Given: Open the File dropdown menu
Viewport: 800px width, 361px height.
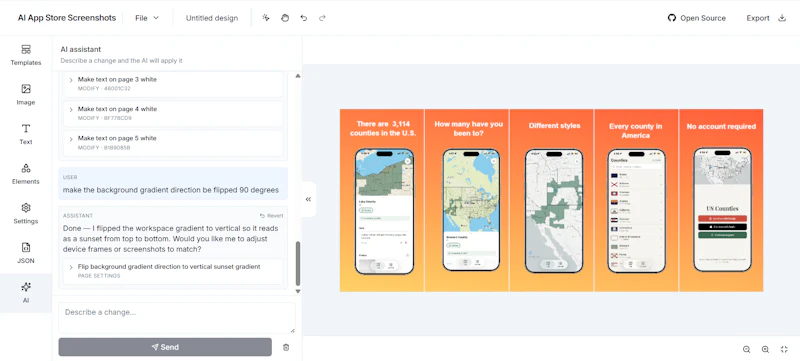Looking at the screenshot, I should (x=147, y=18).
